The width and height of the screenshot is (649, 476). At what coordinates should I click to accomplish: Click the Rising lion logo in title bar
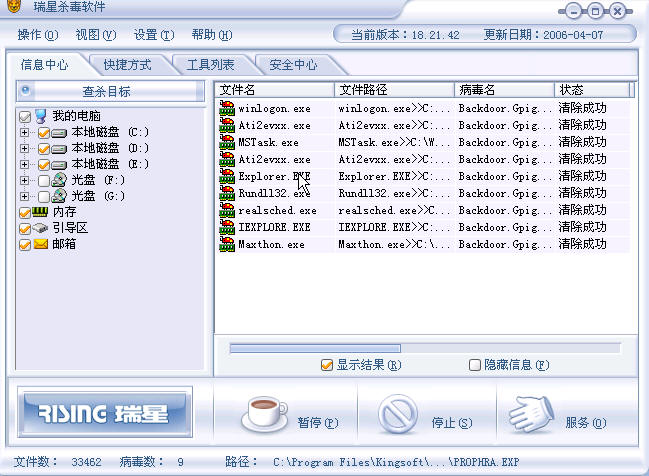click(x=14, y=6)
